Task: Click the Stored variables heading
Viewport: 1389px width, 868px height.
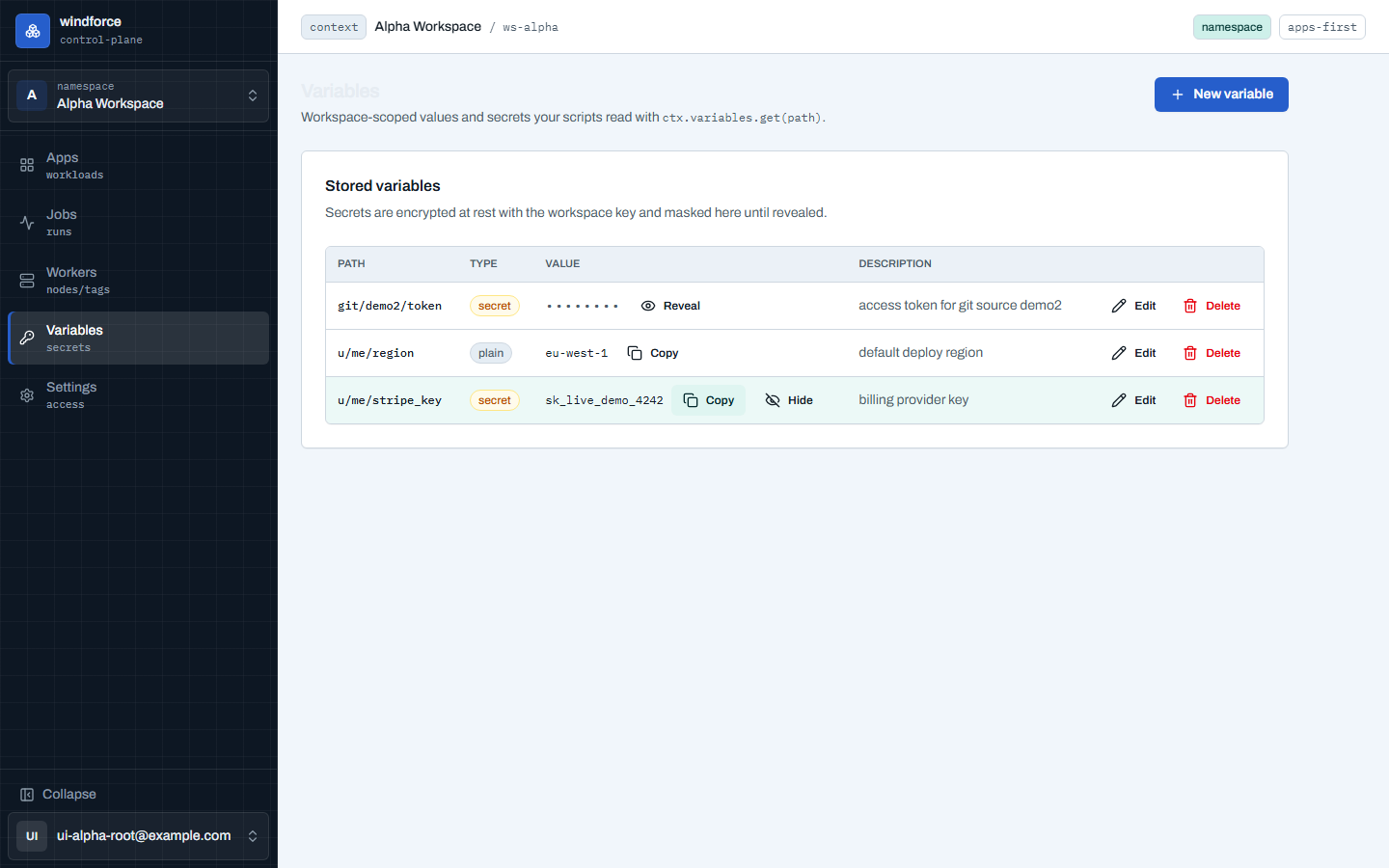Action: tap(383, 186)
